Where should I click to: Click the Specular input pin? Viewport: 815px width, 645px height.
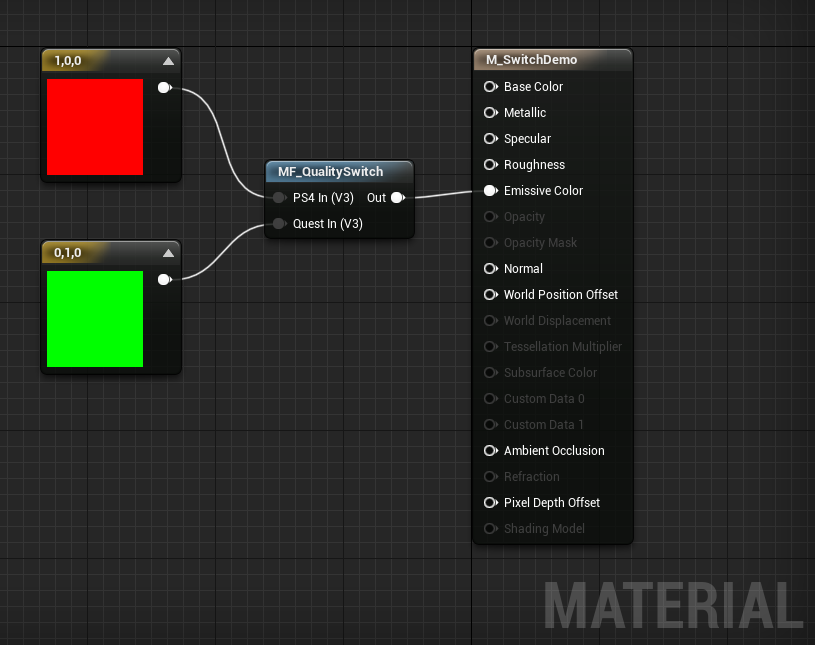(x=490, y=139)
